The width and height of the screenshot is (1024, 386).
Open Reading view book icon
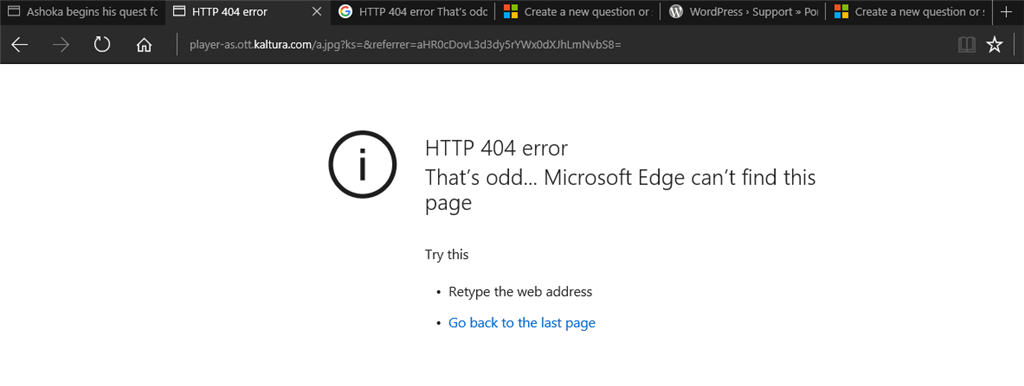pos(967,44)
